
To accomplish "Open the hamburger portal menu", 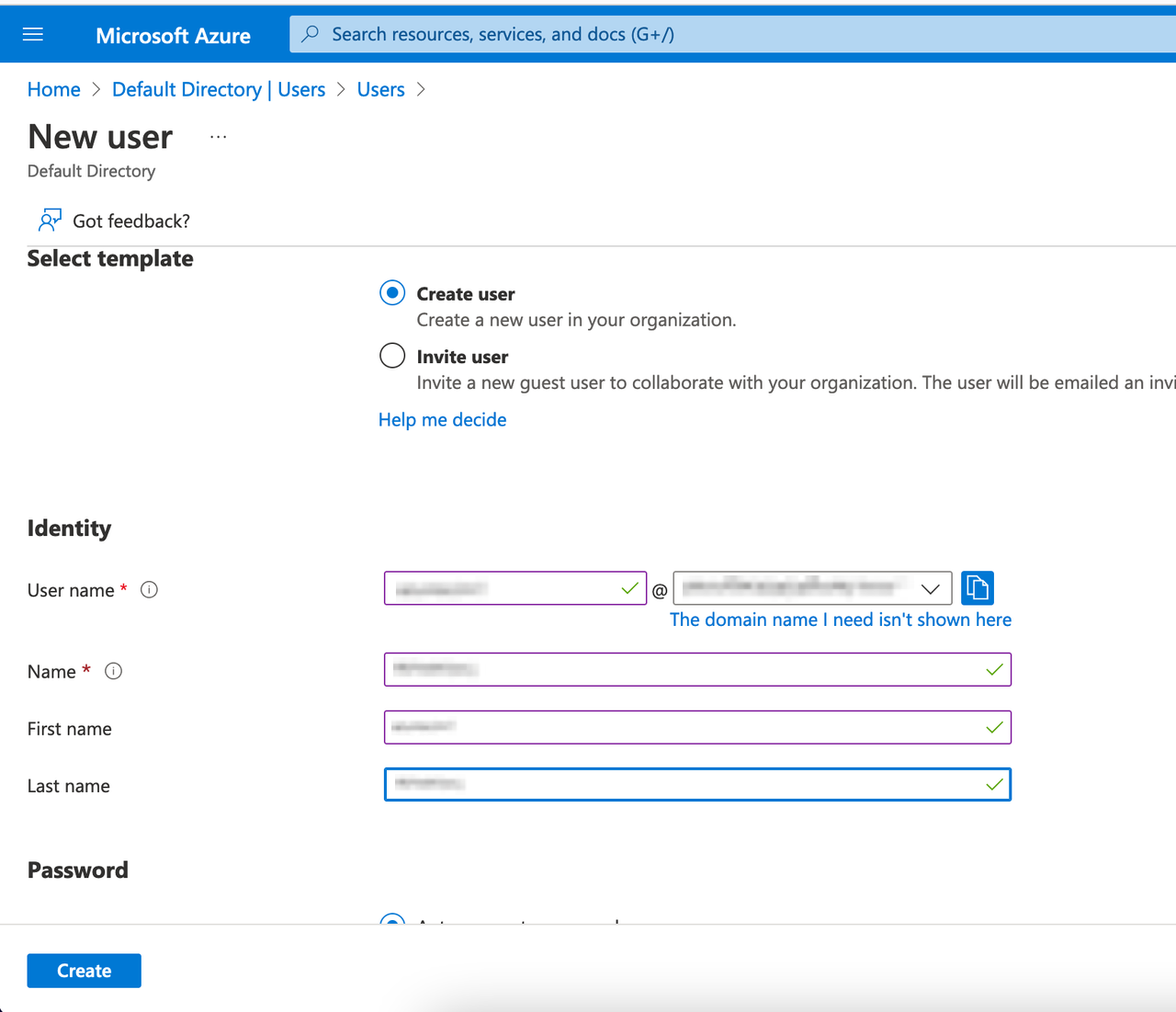I will (33, 35).
